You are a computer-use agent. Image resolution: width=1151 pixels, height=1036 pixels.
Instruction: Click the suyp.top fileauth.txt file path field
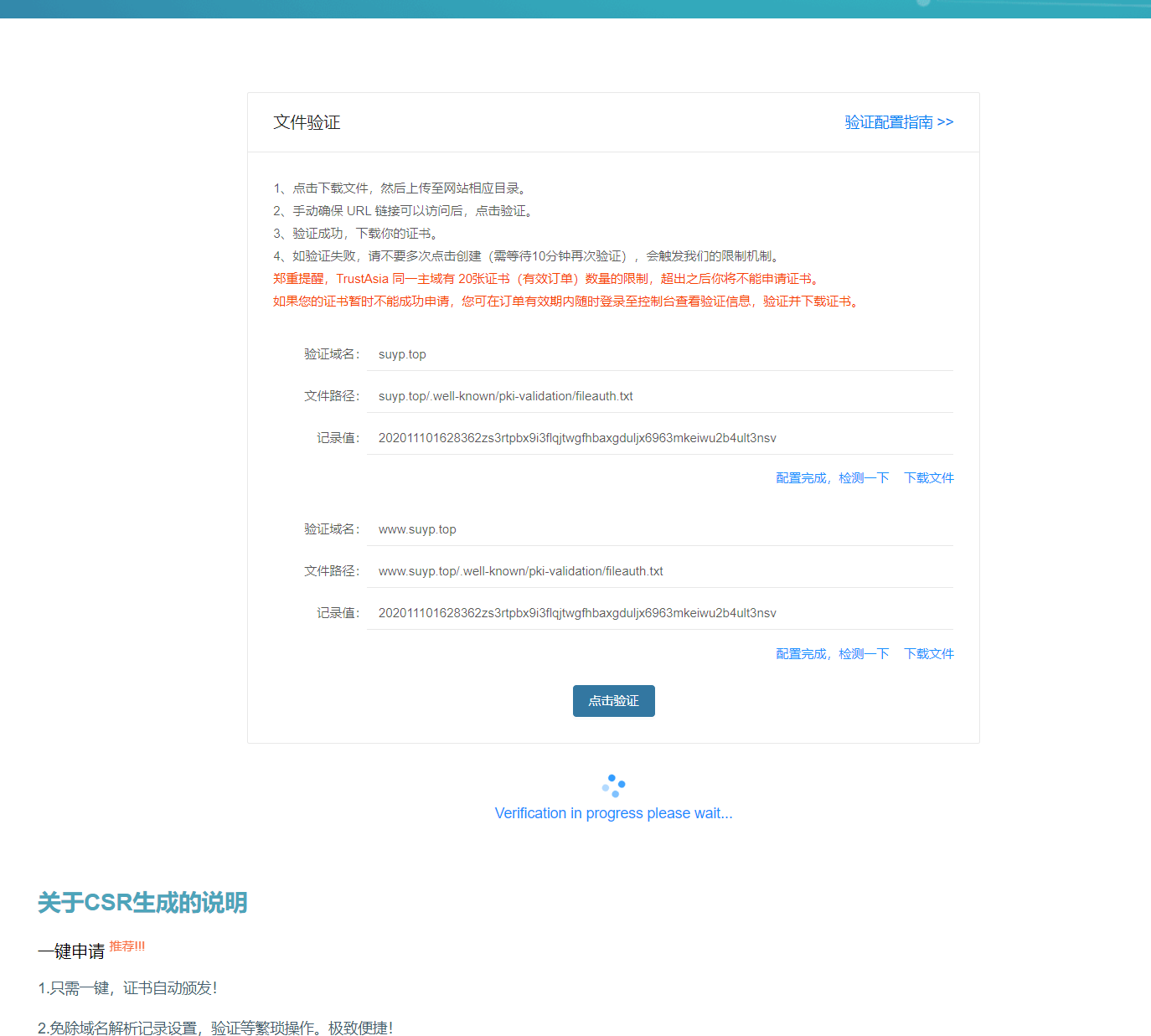(658, 396)
